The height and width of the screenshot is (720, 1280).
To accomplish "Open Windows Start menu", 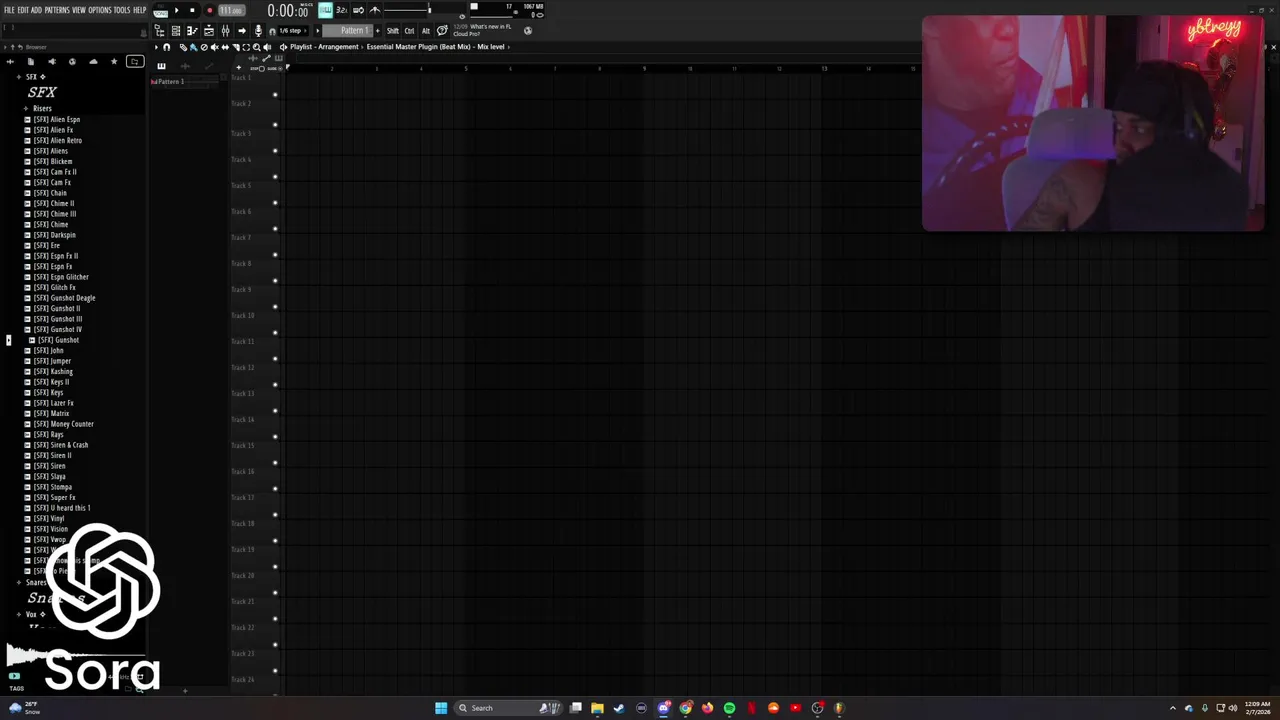I will [441, 708].
